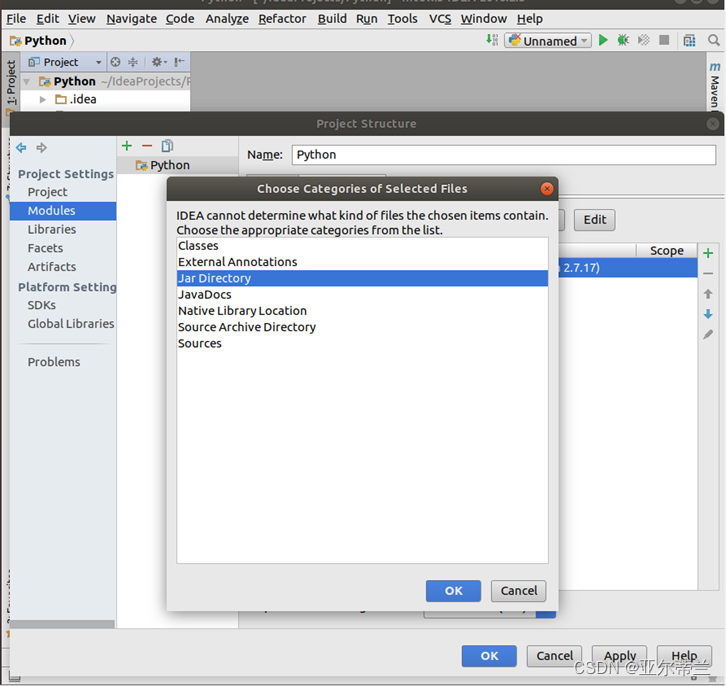Open Project panel gear settings
This screenshot has height=686, width=726.
[x=158, y=62]
